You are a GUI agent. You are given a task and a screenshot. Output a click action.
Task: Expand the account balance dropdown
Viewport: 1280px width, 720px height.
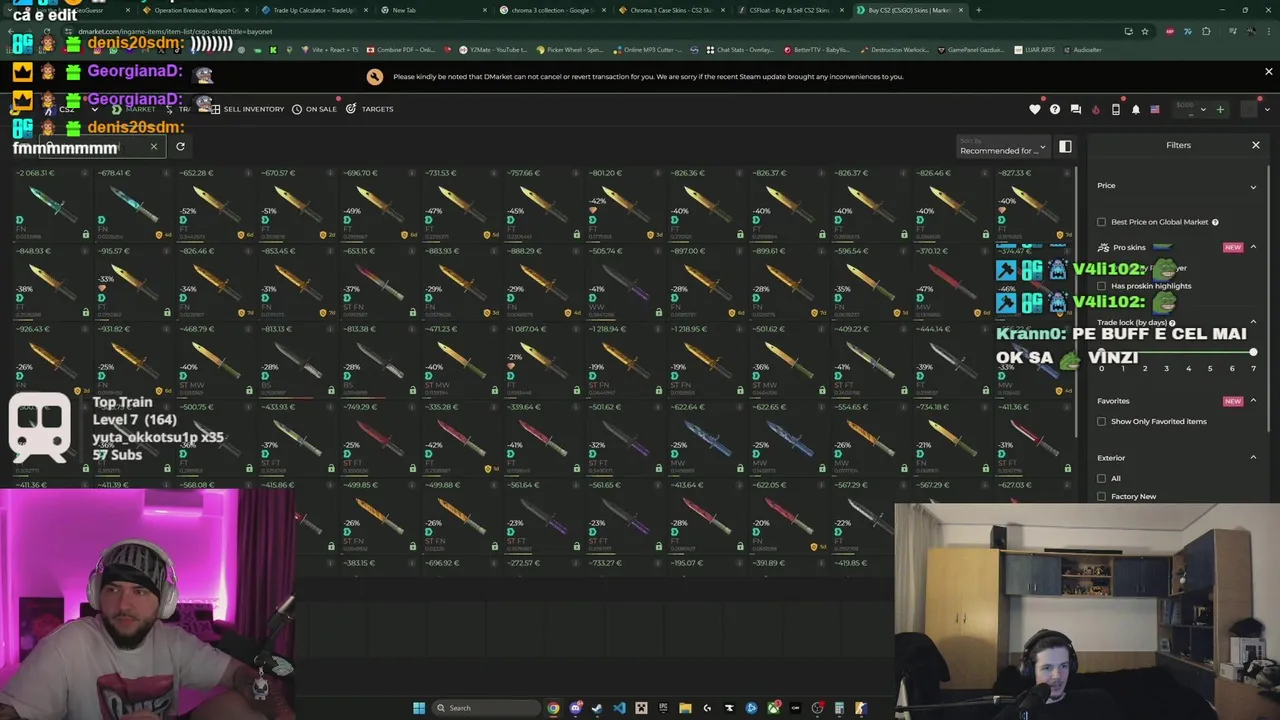pyautogui.click(x=1203, y=109)
